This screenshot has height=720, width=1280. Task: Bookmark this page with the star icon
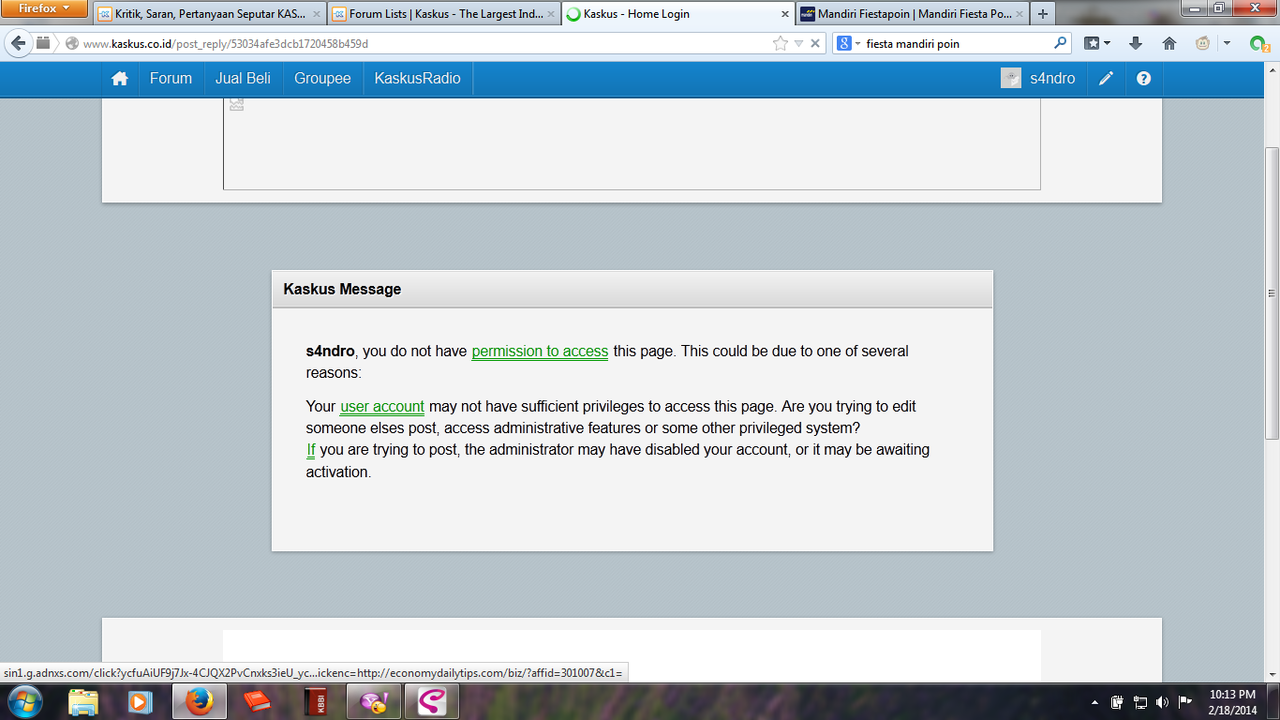[x=780, y=43]
